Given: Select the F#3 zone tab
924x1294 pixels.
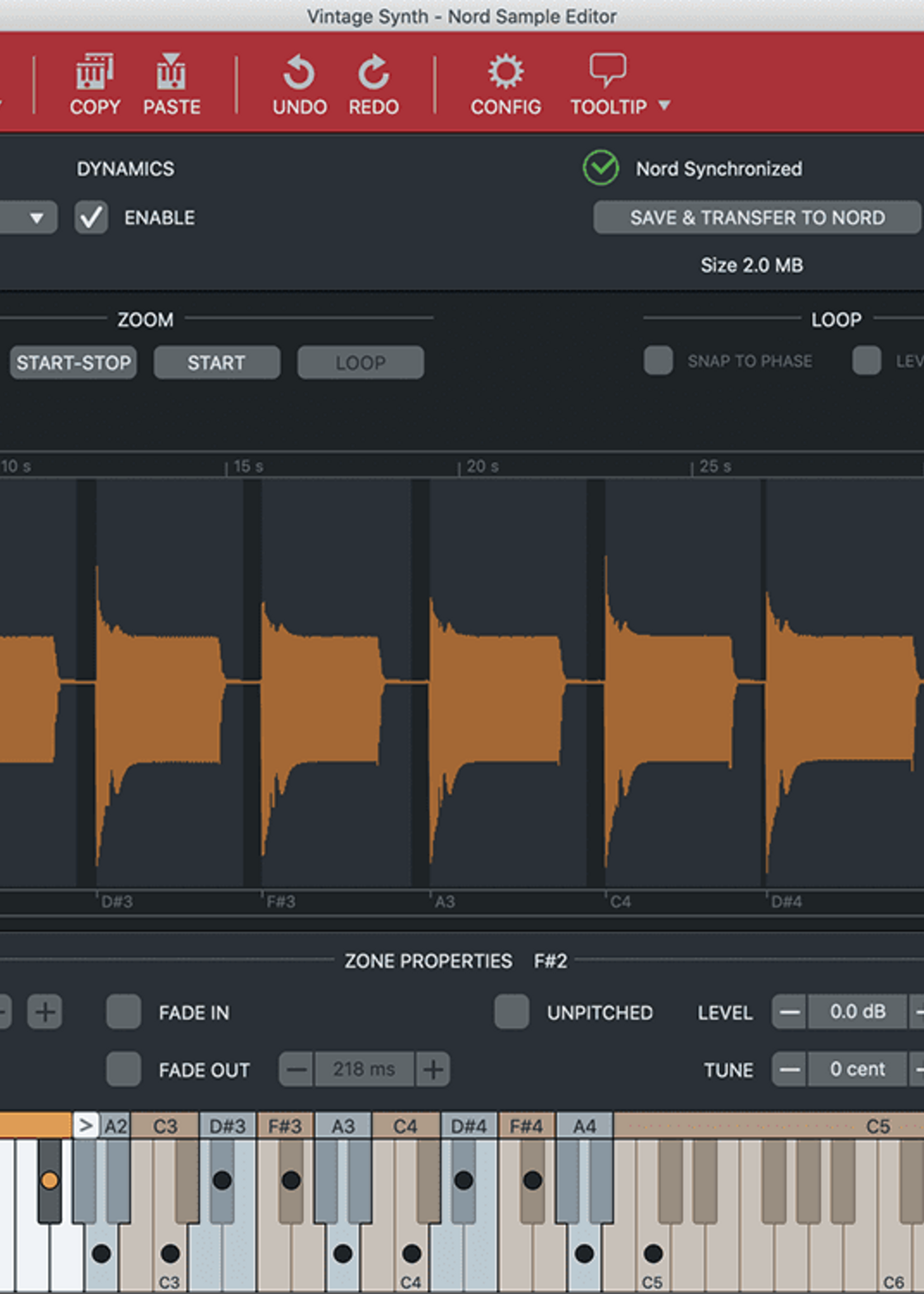Looking at the screenshot, I should [x=285, y=1126].
